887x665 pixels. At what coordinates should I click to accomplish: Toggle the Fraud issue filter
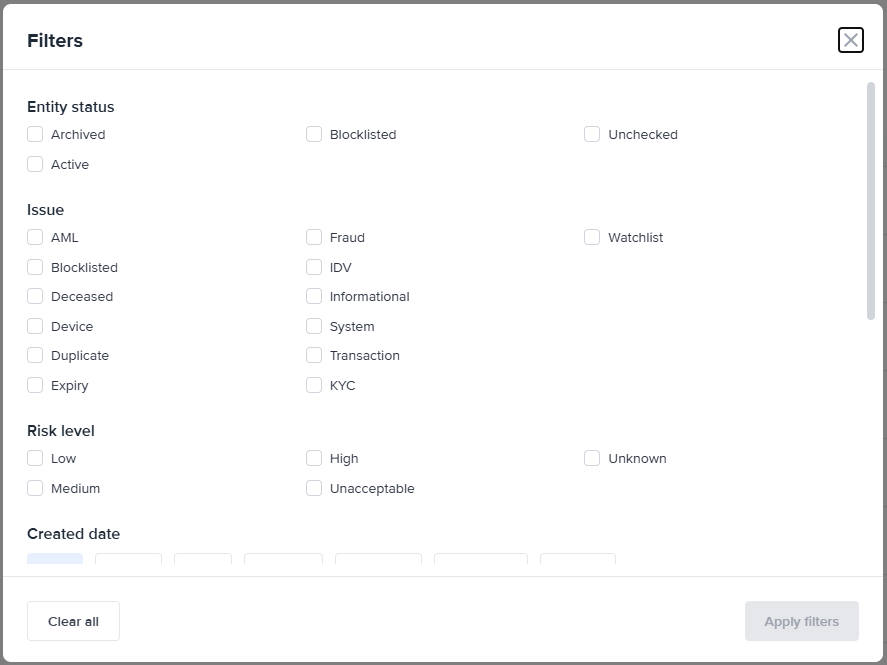pyautogui.click(x=314, y=237)
